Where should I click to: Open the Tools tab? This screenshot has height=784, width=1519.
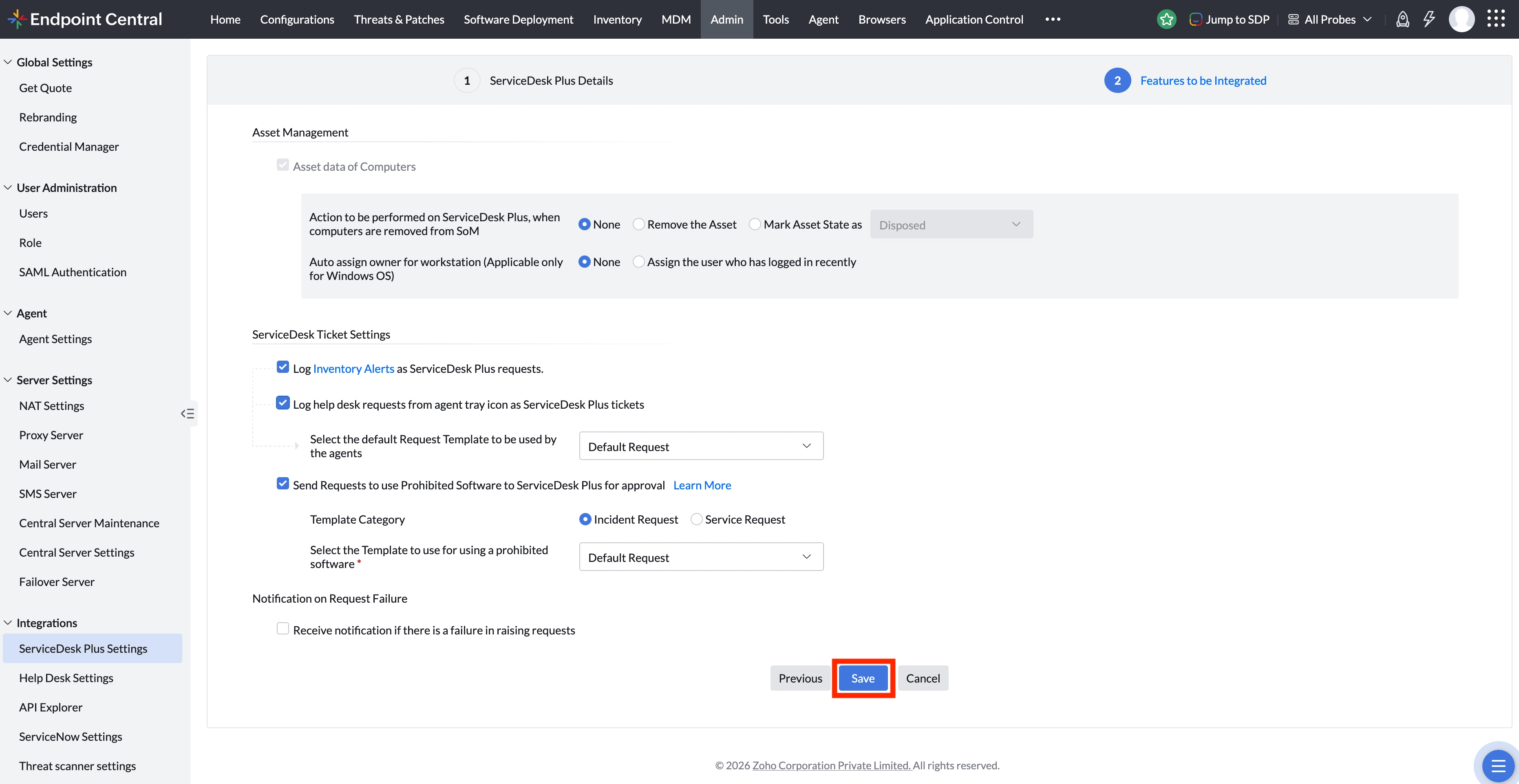pyautogui.click(x=775, y=20)
